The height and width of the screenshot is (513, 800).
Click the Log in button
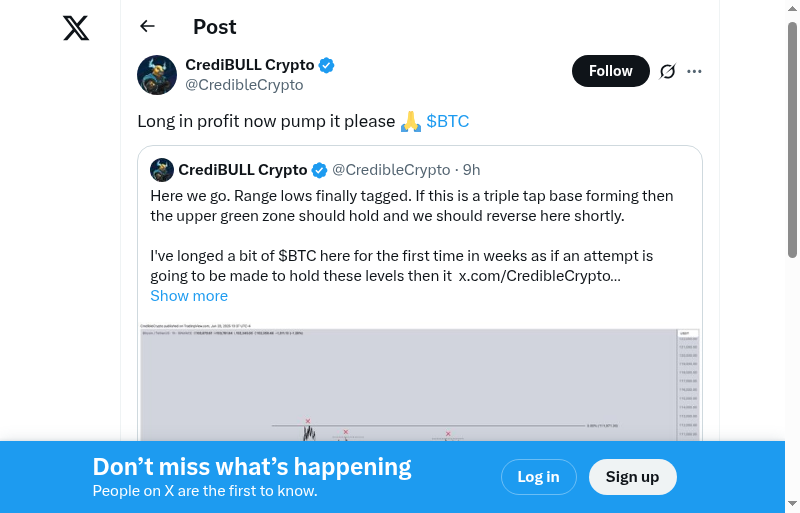pyautogui.click(x=538, y=477)
